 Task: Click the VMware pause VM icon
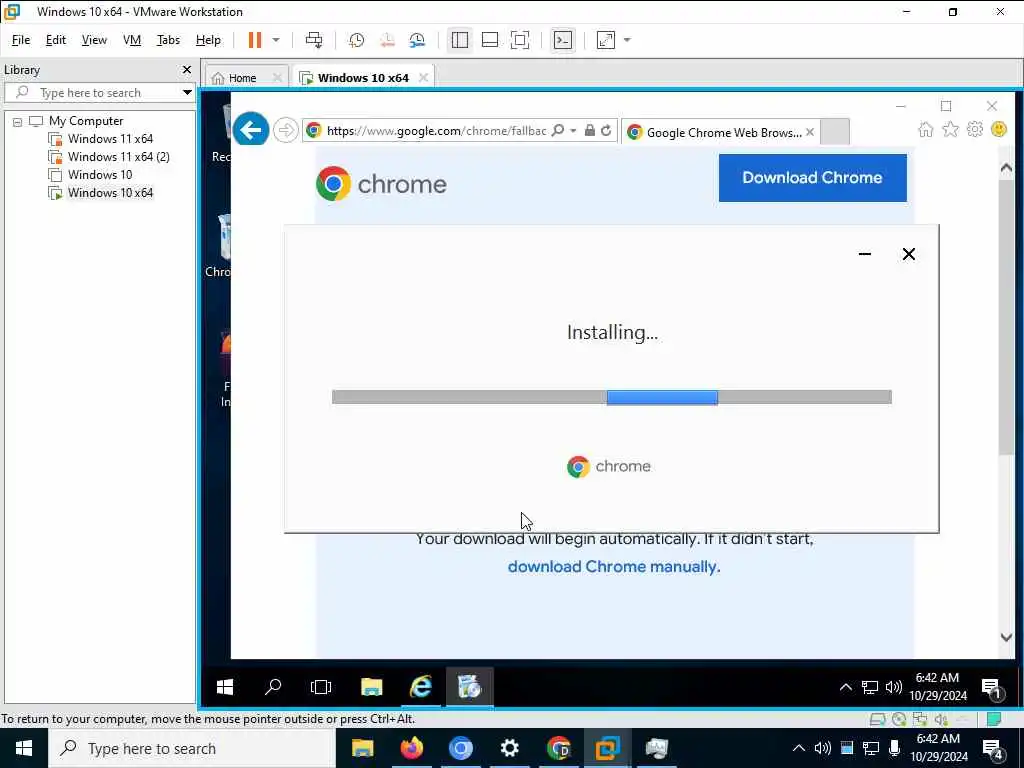click(x=255, y=40)
